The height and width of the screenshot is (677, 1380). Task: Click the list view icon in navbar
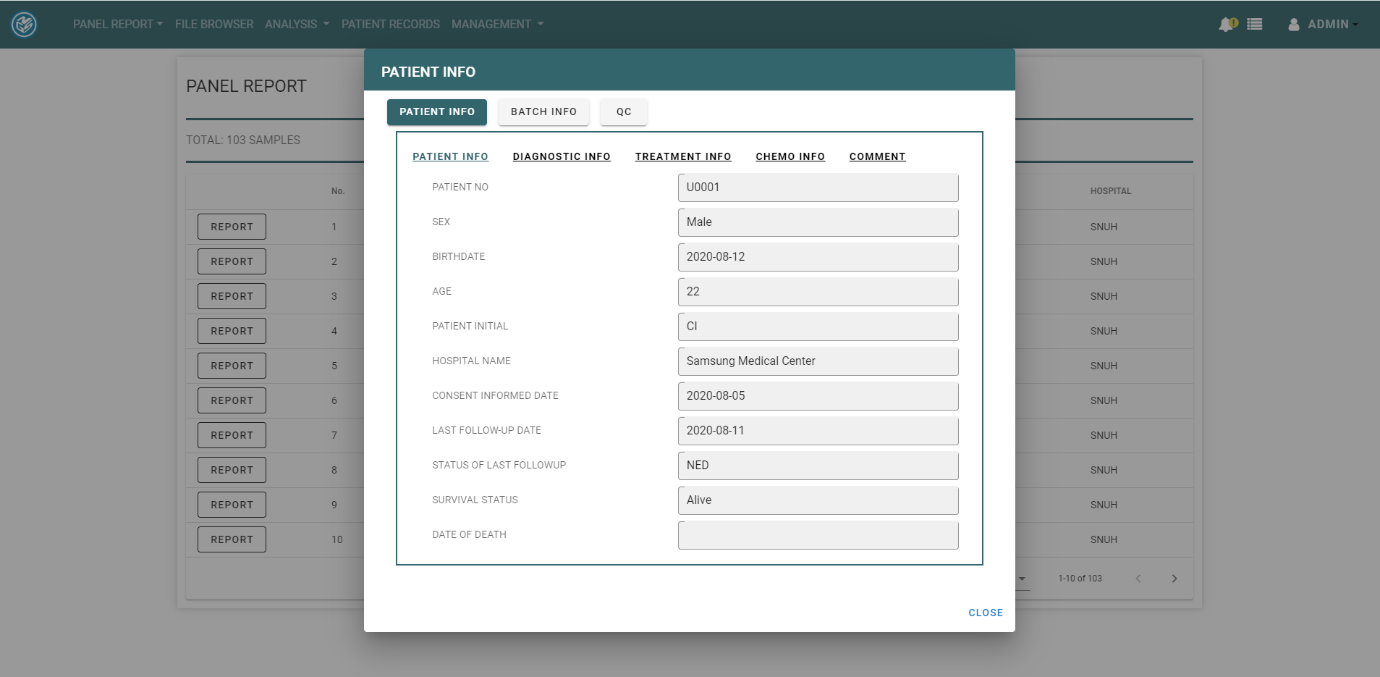coord(1254,24)
